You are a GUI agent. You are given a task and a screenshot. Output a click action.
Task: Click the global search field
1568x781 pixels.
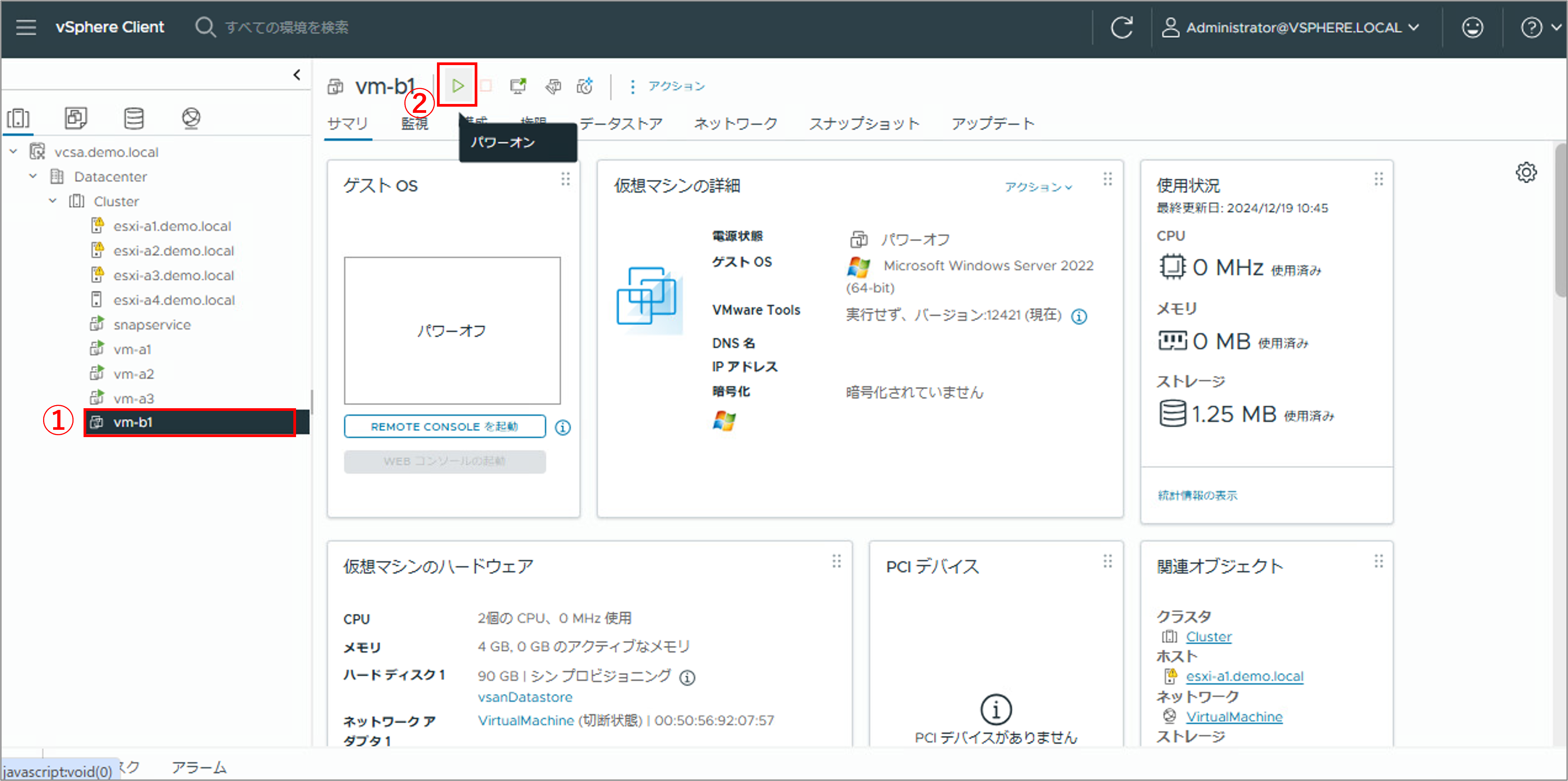(286, 27)
